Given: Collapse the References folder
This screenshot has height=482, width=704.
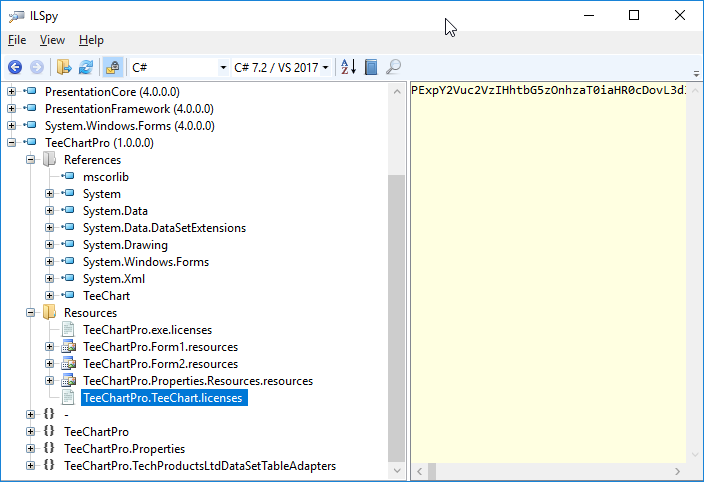Looking at the screenshot, I should click(31, 160).
